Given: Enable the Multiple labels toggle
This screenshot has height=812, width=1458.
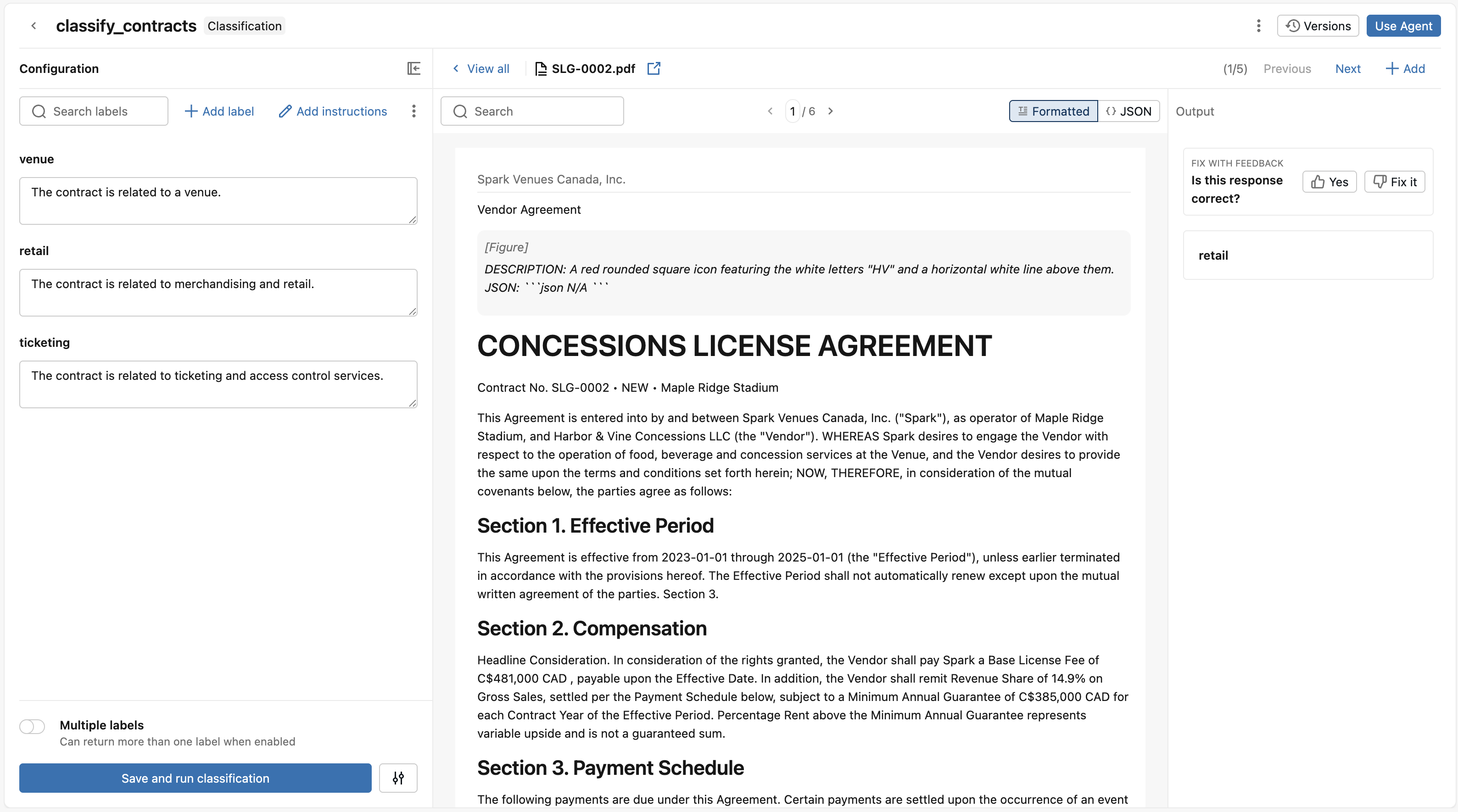Looking at the screenshot, I should 32,726.
